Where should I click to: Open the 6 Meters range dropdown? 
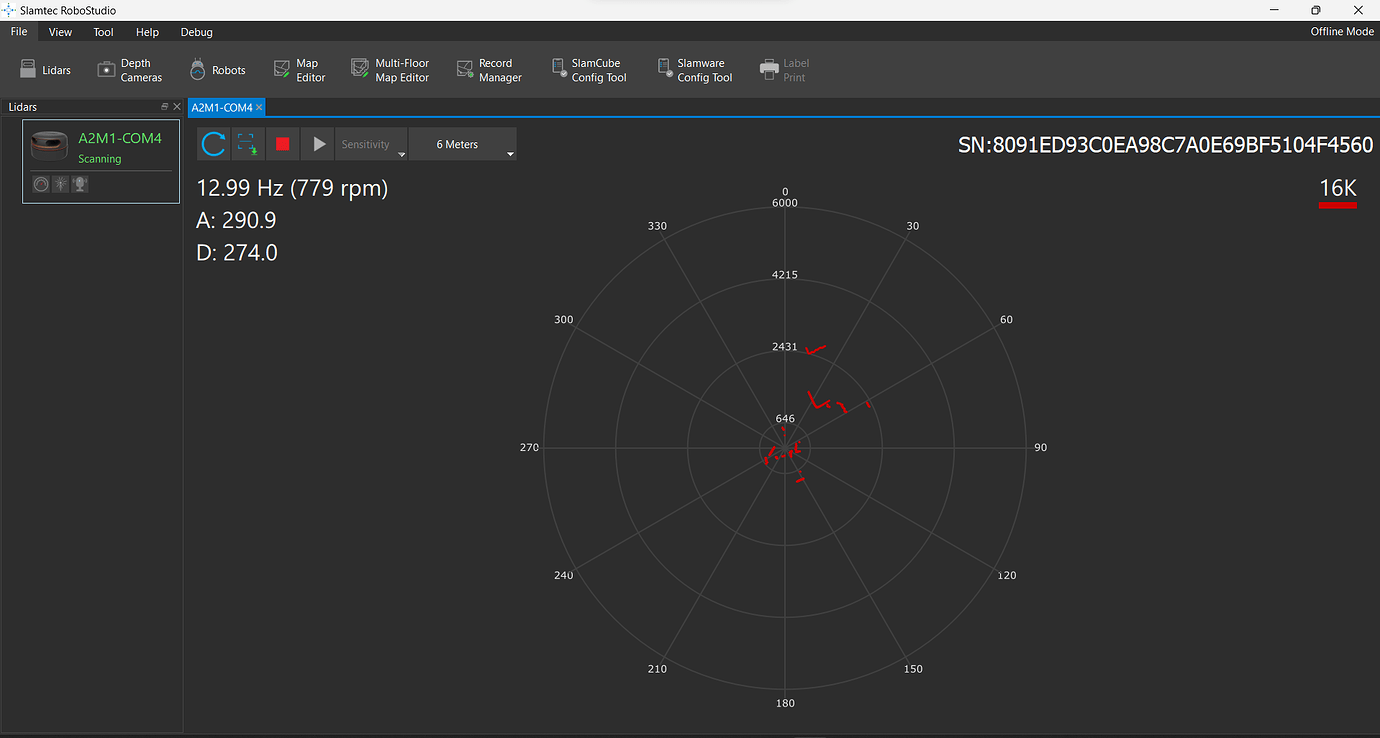tap(462, 143)
